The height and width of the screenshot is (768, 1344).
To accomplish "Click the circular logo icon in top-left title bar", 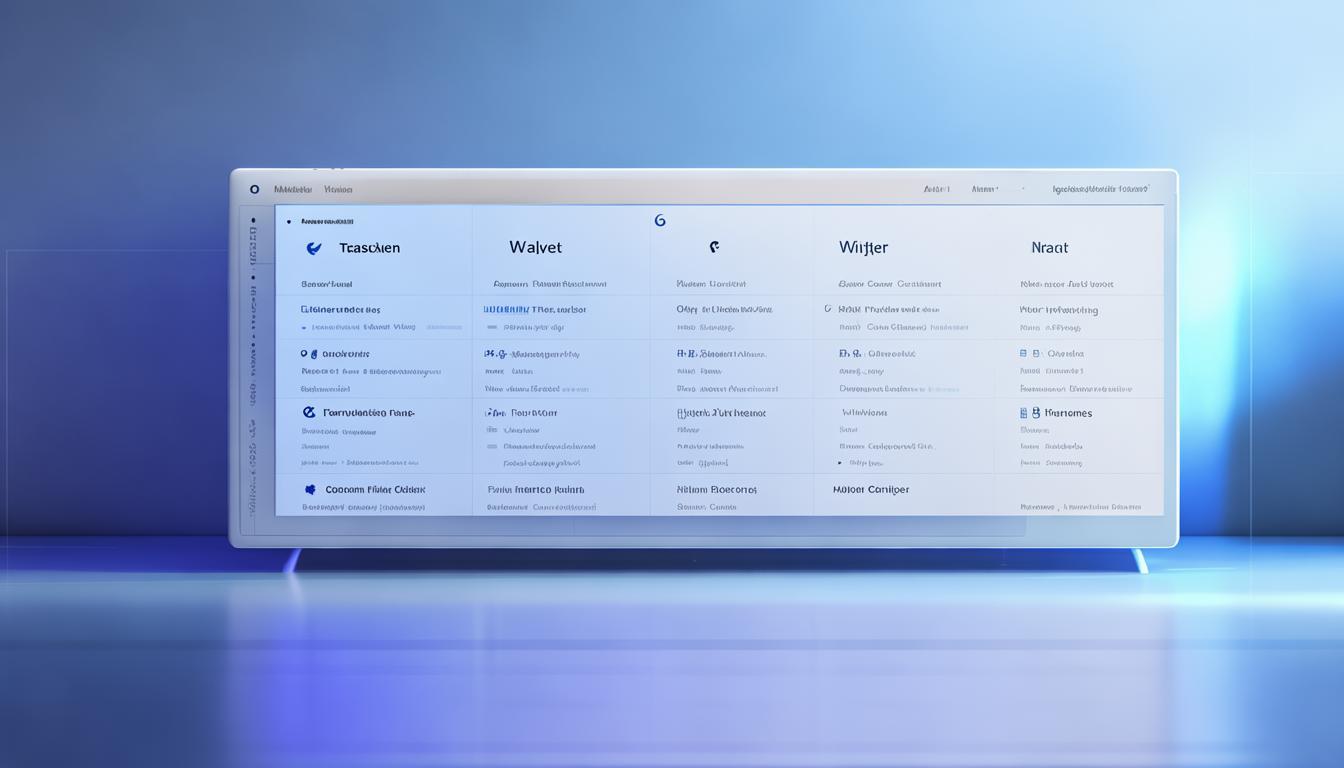I will 254,189.
